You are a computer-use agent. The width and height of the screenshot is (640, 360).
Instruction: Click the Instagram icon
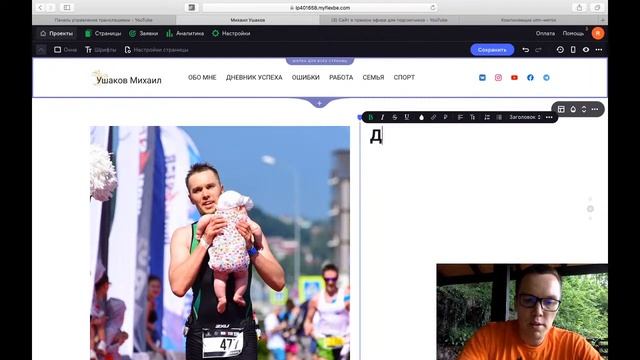tap(498, 78)
